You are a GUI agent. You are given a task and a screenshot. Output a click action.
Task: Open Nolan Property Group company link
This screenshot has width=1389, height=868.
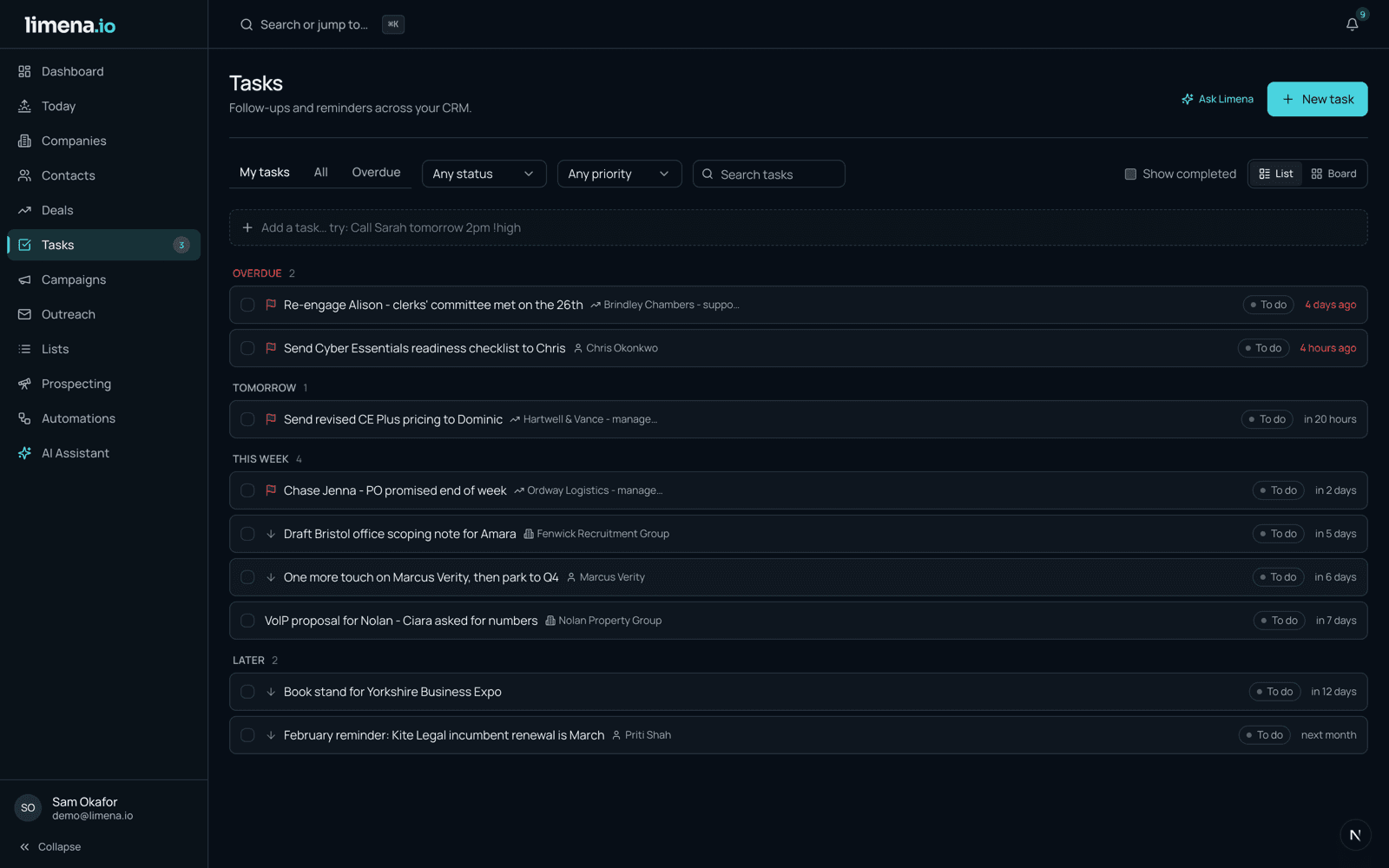pos(603,621)
